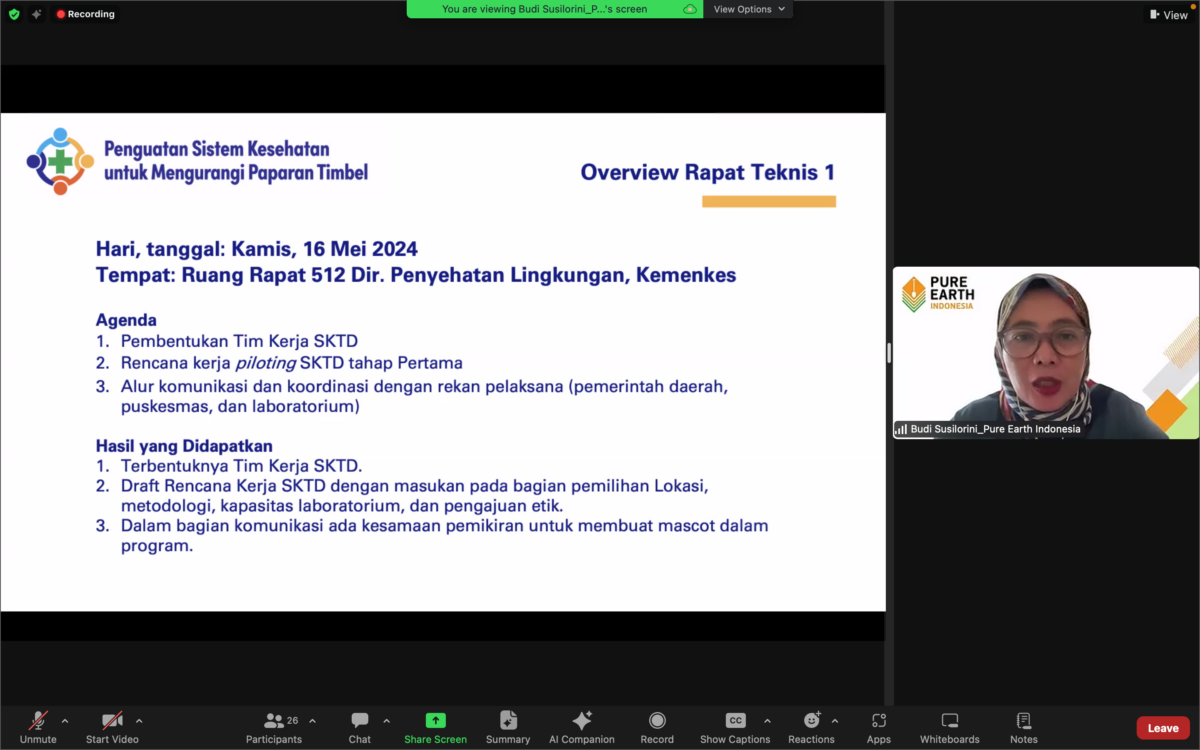Screen dimensions: 1200x750
Task: Unmute the microphone
Action: click(38, 727)
